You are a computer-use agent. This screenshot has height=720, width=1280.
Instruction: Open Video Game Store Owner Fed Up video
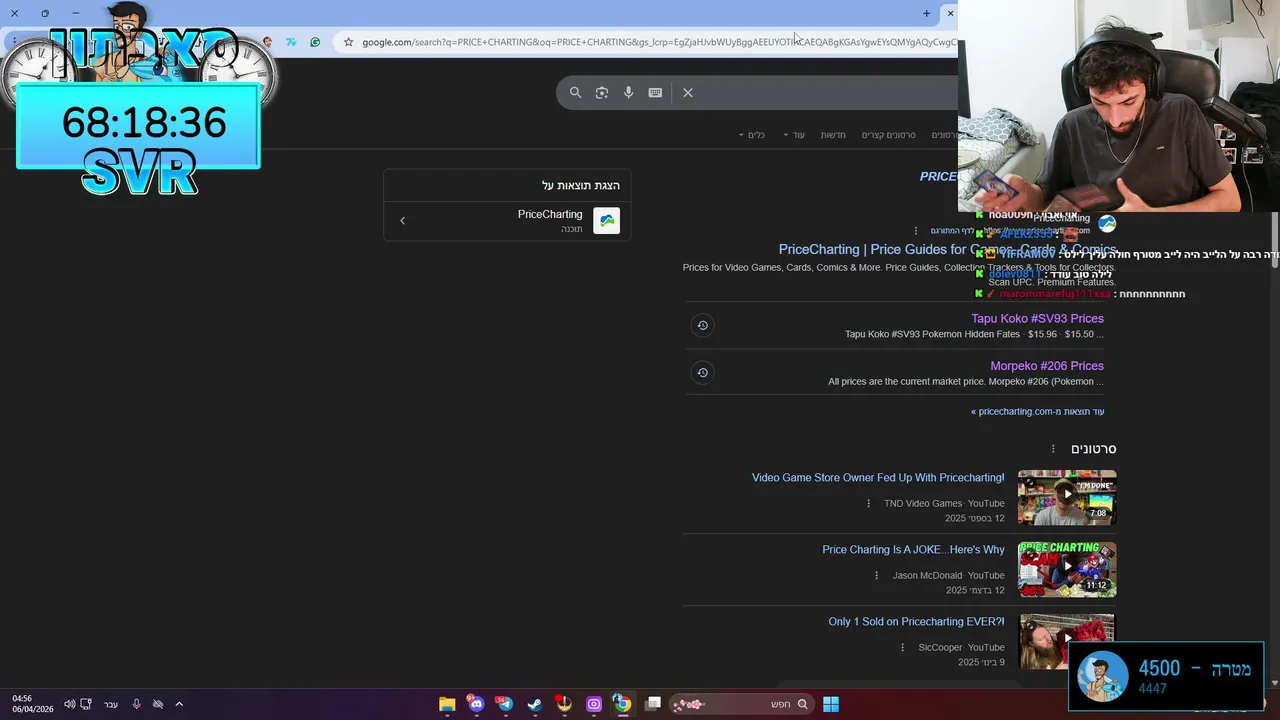878,478
